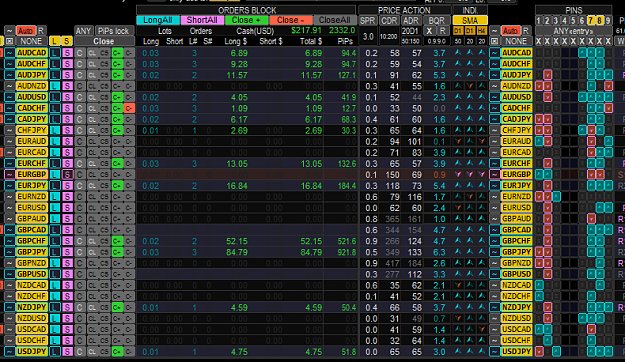Click the NONE selector above orders symbol list
Image resolution: width=625 pixels, height=362 pixels.
pos(31,41)
